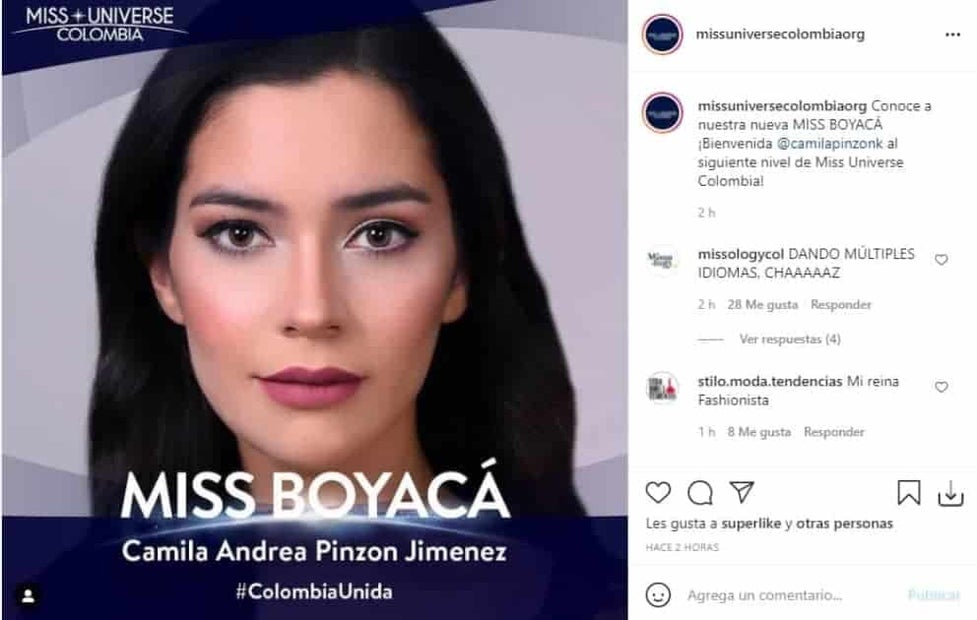
Task: Reply to missologycol comment via Responder
Action: 841,305
